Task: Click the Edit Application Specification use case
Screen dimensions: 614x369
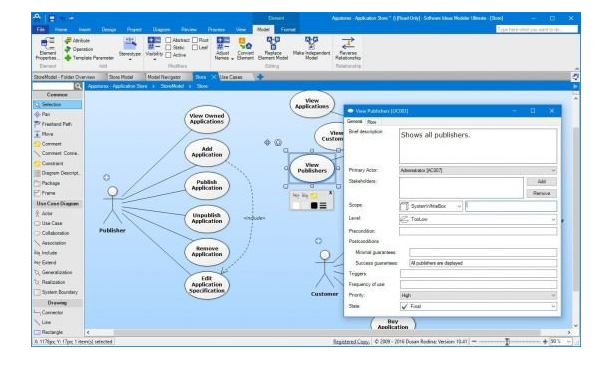Action: tap(207, 285)
